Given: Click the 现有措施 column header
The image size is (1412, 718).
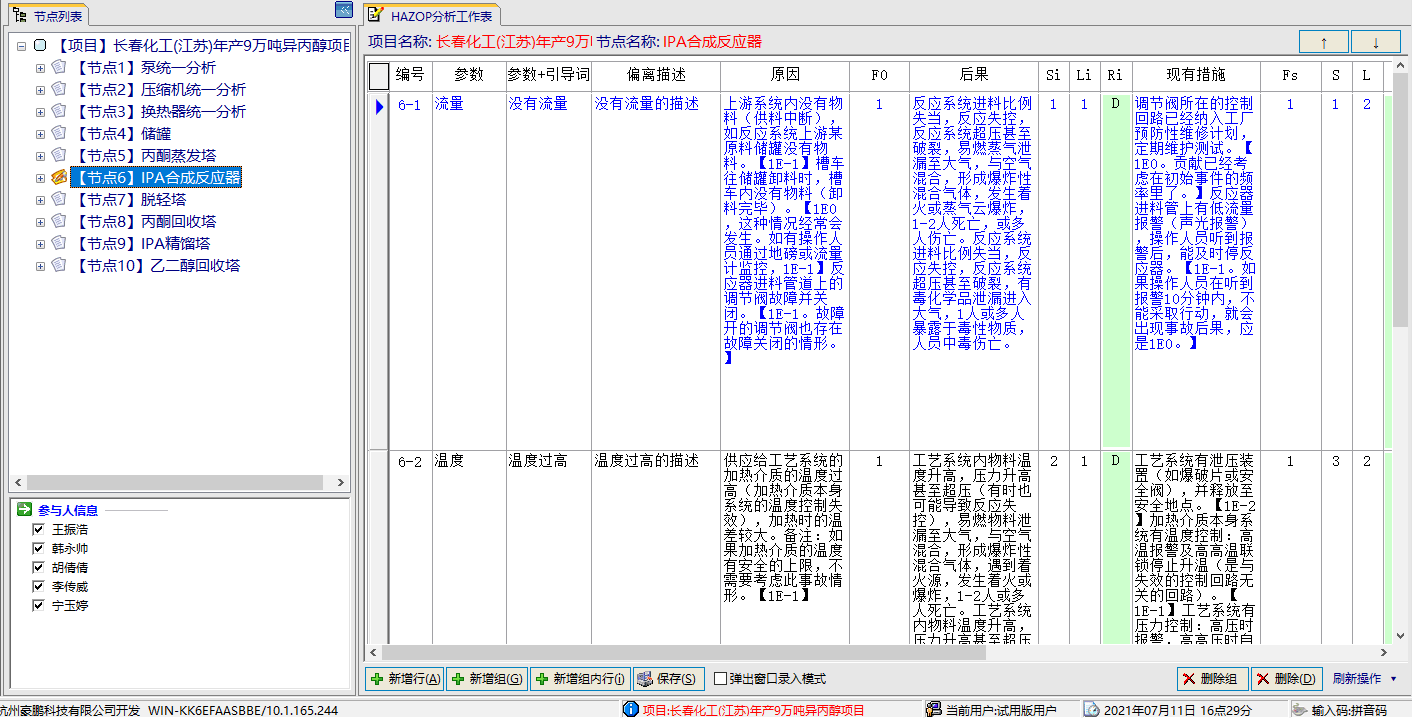Looking at the screenshot, I should click(1195, 75).
